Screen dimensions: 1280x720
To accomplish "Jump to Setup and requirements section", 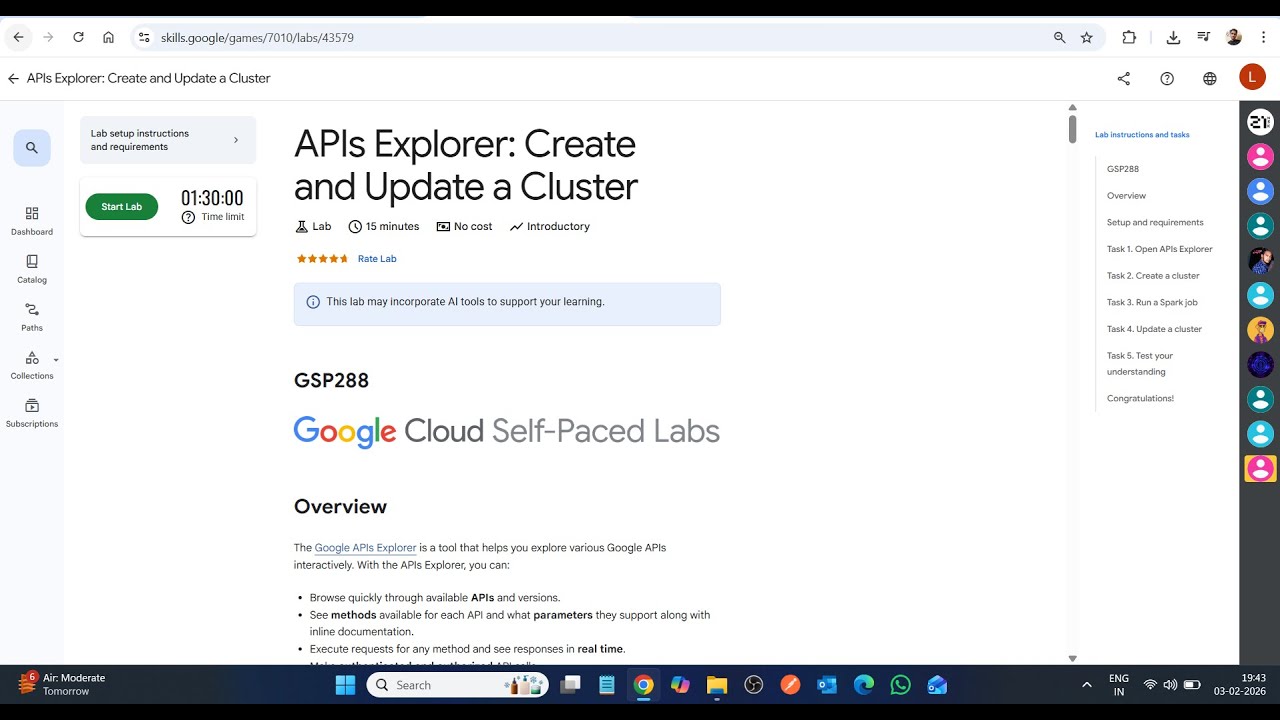I will pyautogui.click(x=1155, y=222).
